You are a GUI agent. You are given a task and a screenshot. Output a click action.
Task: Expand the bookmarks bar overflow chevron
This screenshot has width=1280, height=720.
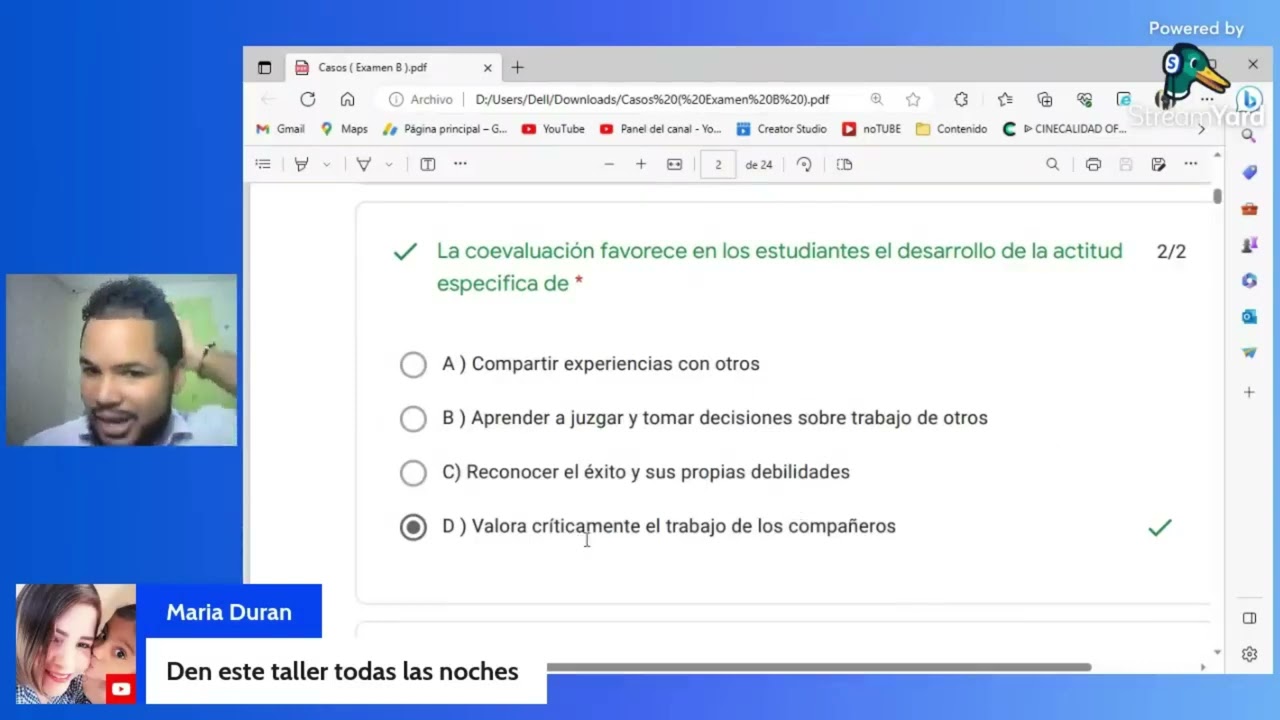point(1201,129)
